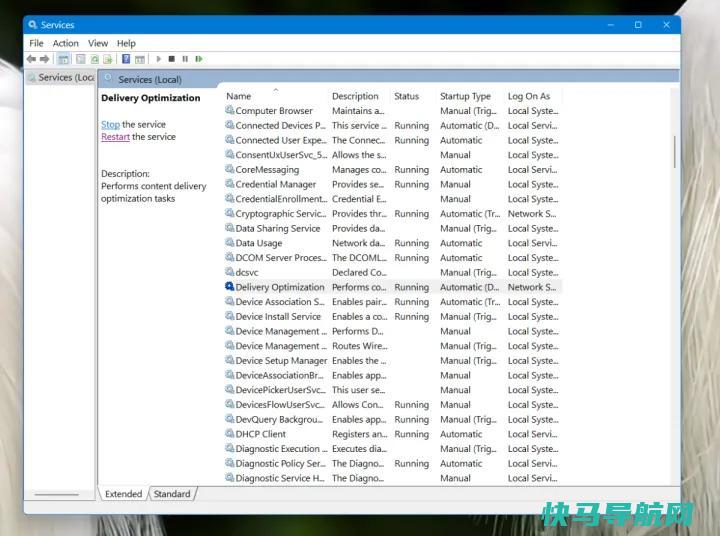Sort by the Name column header
This screenshot has width=720, height=536.
point(238,96)
